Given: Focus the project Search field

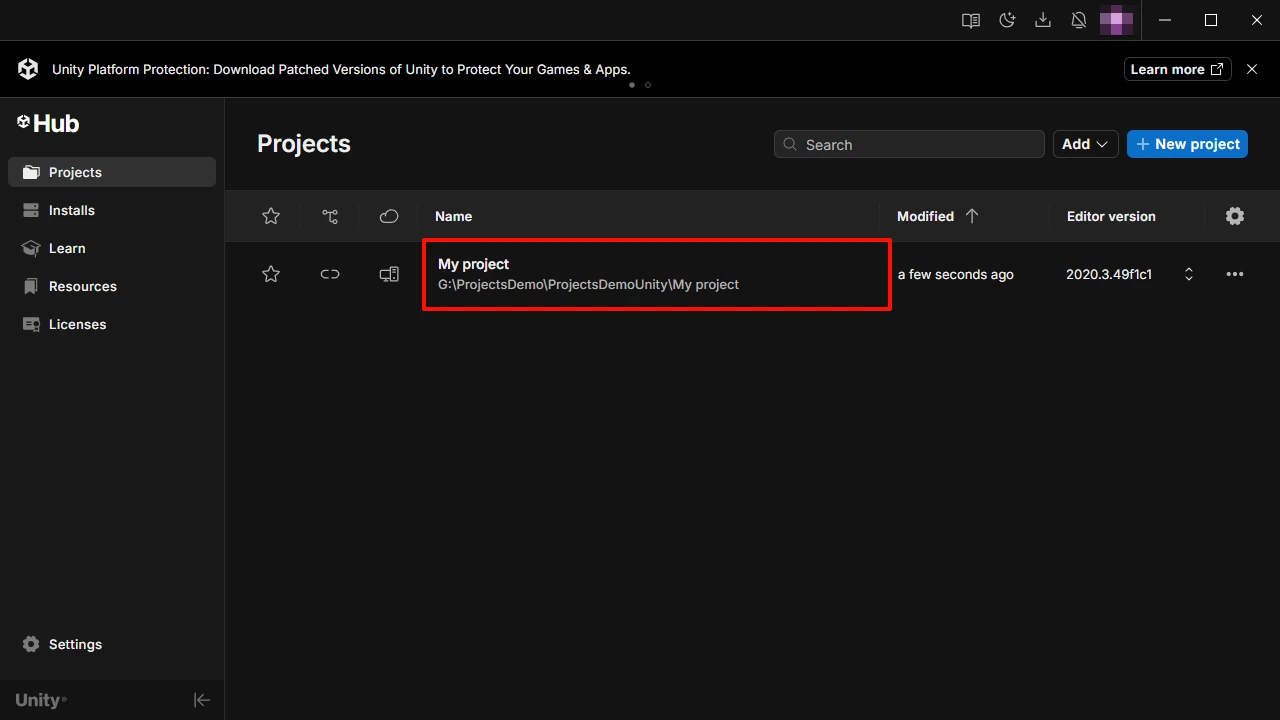Looking at the screenshot, I should pyautogui.click(x=909, y=144).
